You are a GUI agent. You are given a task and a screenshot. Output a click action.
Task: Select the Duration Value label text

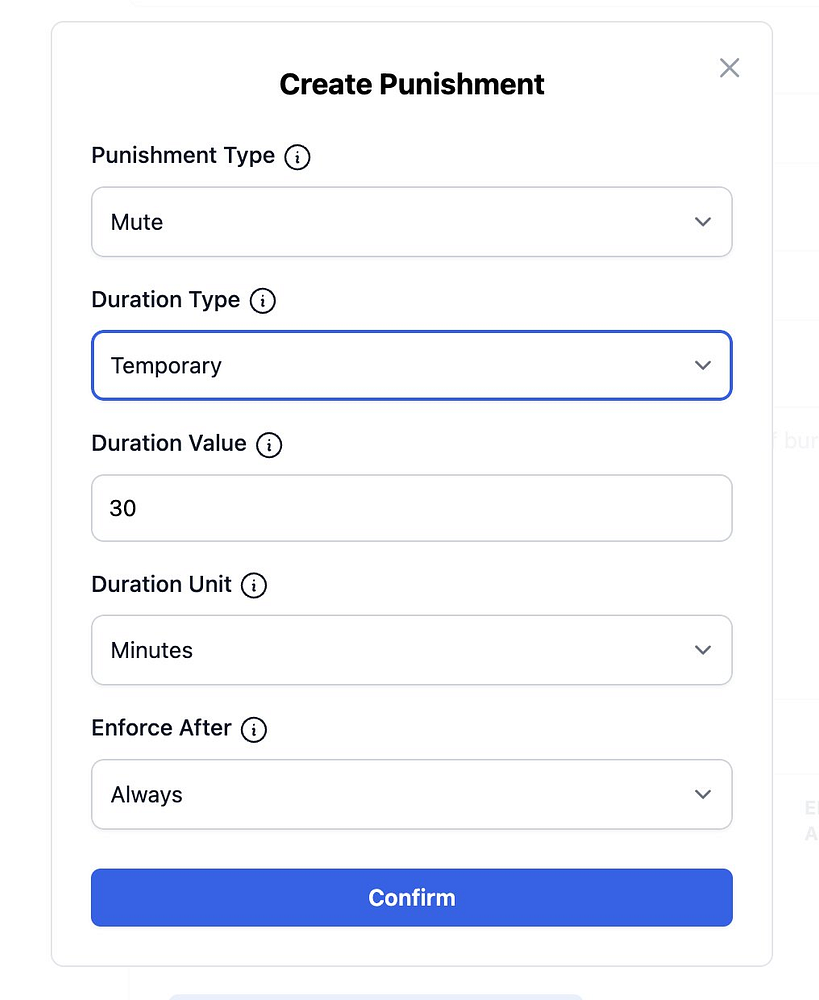point(169,444)
